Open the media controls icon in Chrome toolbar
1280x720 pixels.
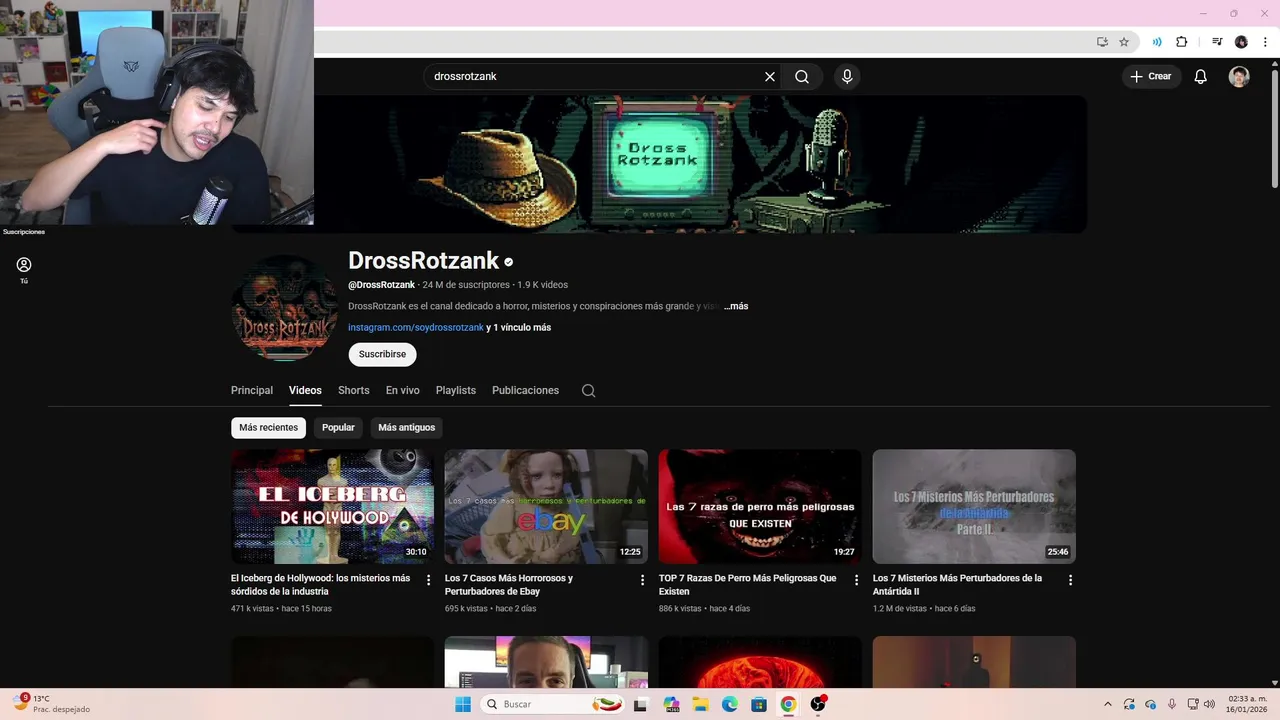point(1217,42)
